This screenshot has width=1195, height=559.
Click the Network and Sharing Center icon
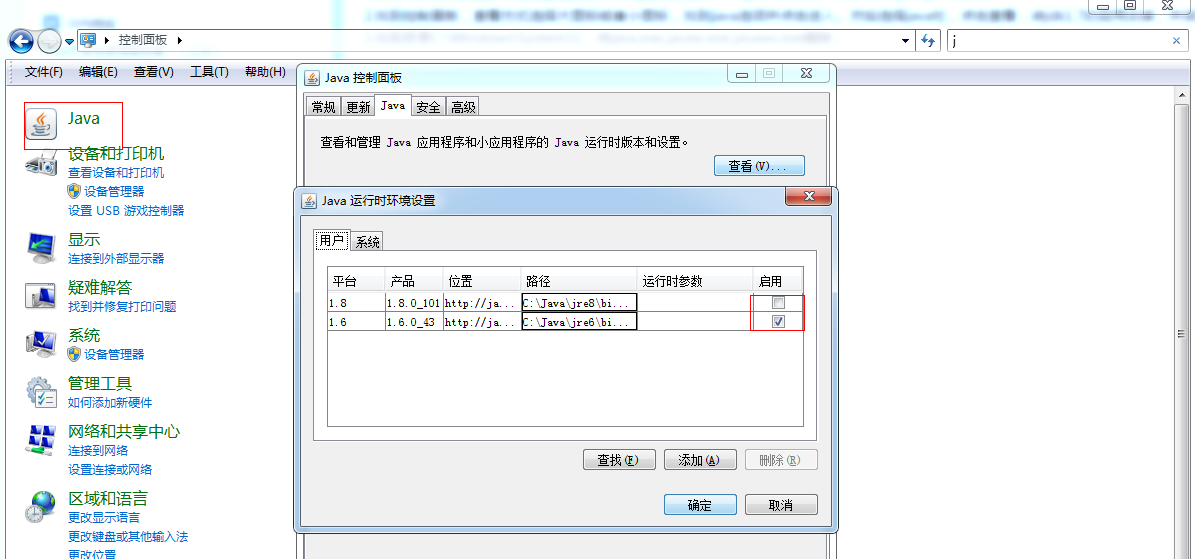click(41, 440)
